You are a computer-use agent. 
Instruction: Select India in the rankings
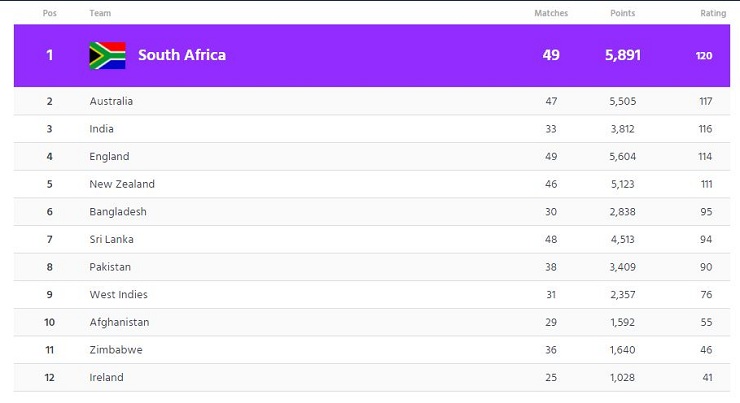(101, 129)
